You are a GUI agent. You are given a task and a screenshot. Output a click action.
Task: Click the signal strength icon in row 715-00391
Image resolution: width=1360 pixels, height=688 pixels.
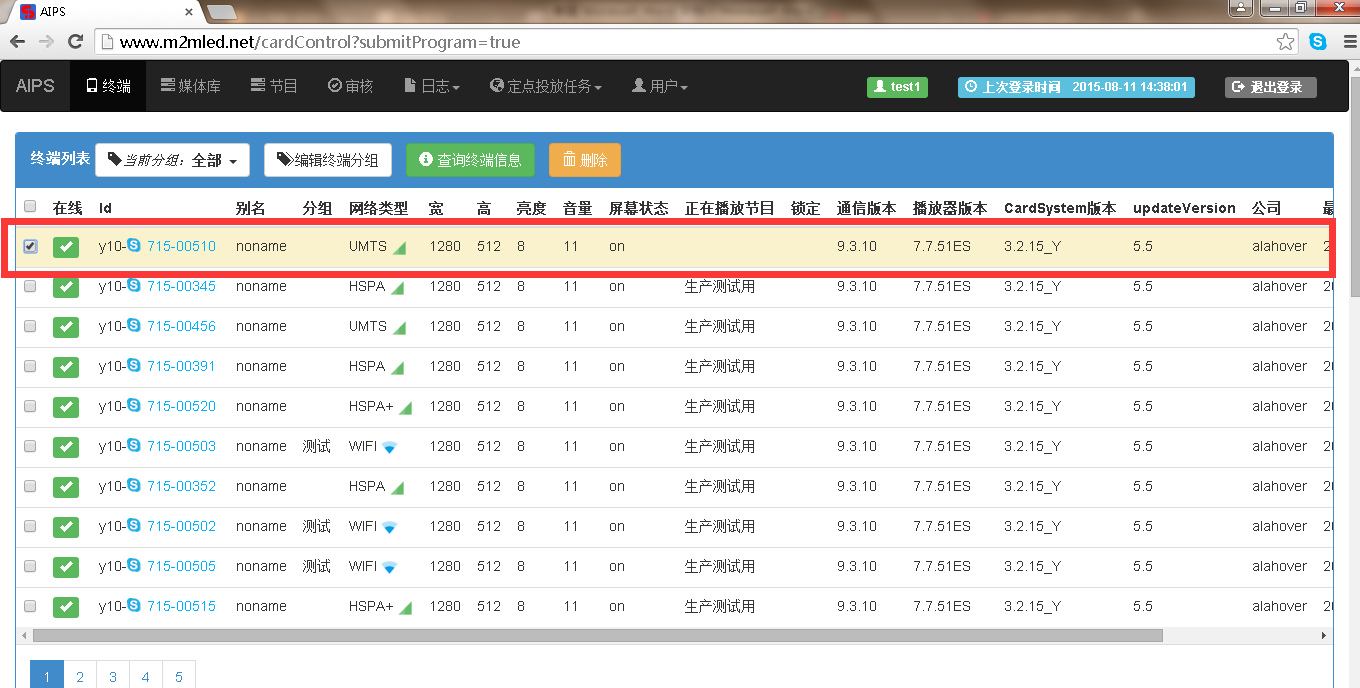(397, 367)
